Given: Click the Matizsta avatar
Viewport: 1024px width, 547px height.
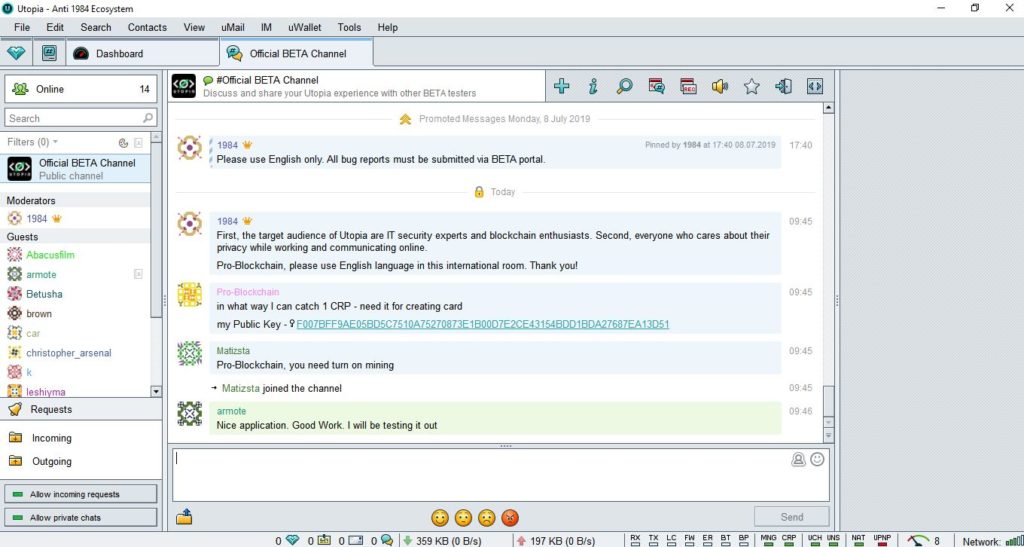Looking at the screenshot, I should coord(189,353).
